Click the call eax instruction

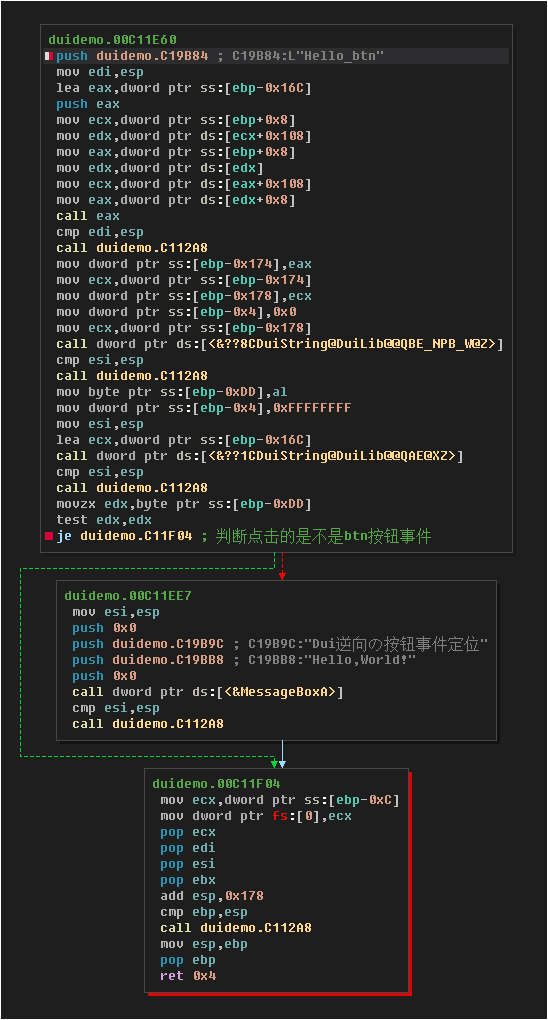[88, 216]
